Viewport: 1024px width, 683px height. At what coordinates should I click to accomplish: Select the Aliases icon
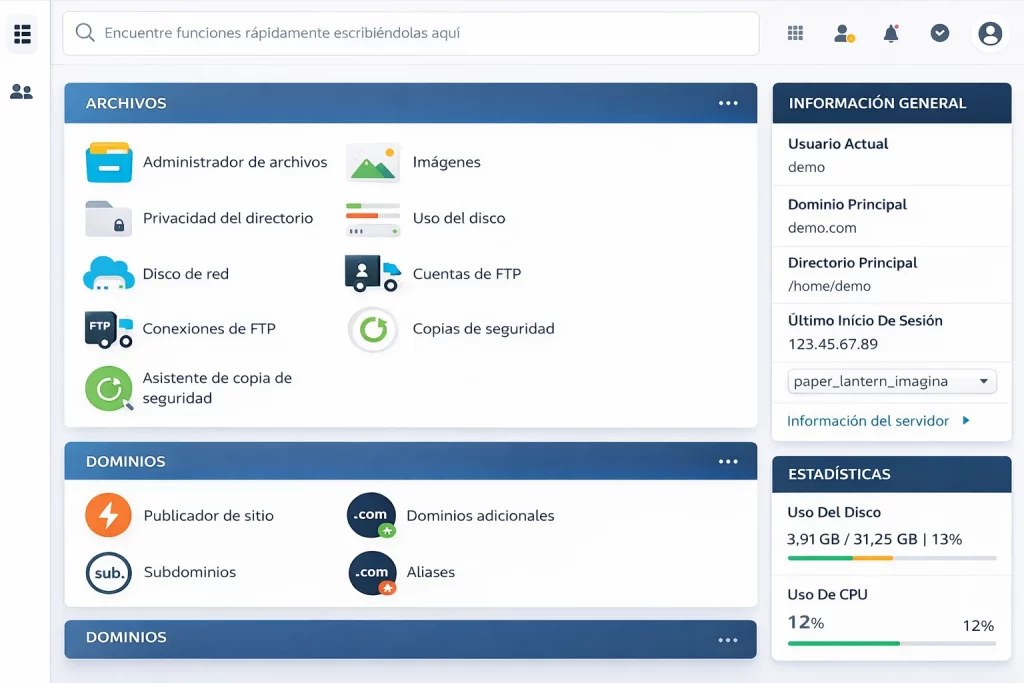(x=371, y=572)
